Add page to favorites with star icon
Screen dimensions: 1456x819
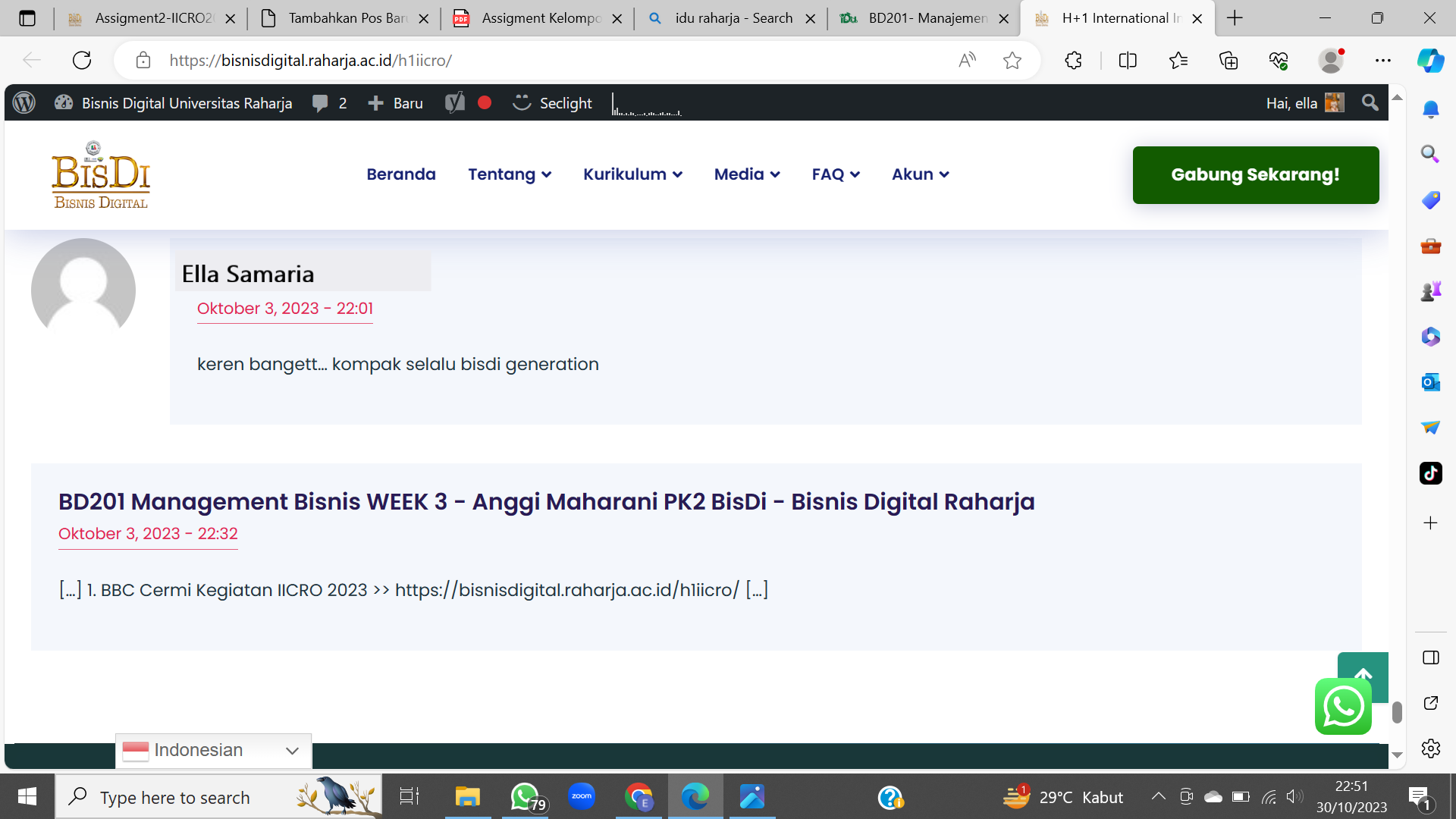point(1012,60)
